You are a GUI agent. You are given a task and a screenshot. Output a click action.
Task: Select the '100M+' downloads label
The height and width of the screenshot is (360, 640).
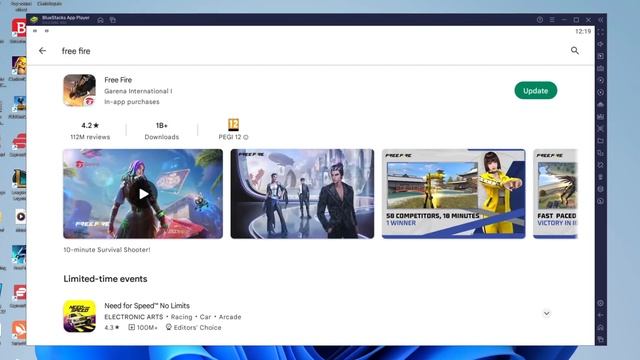(143, 327)
